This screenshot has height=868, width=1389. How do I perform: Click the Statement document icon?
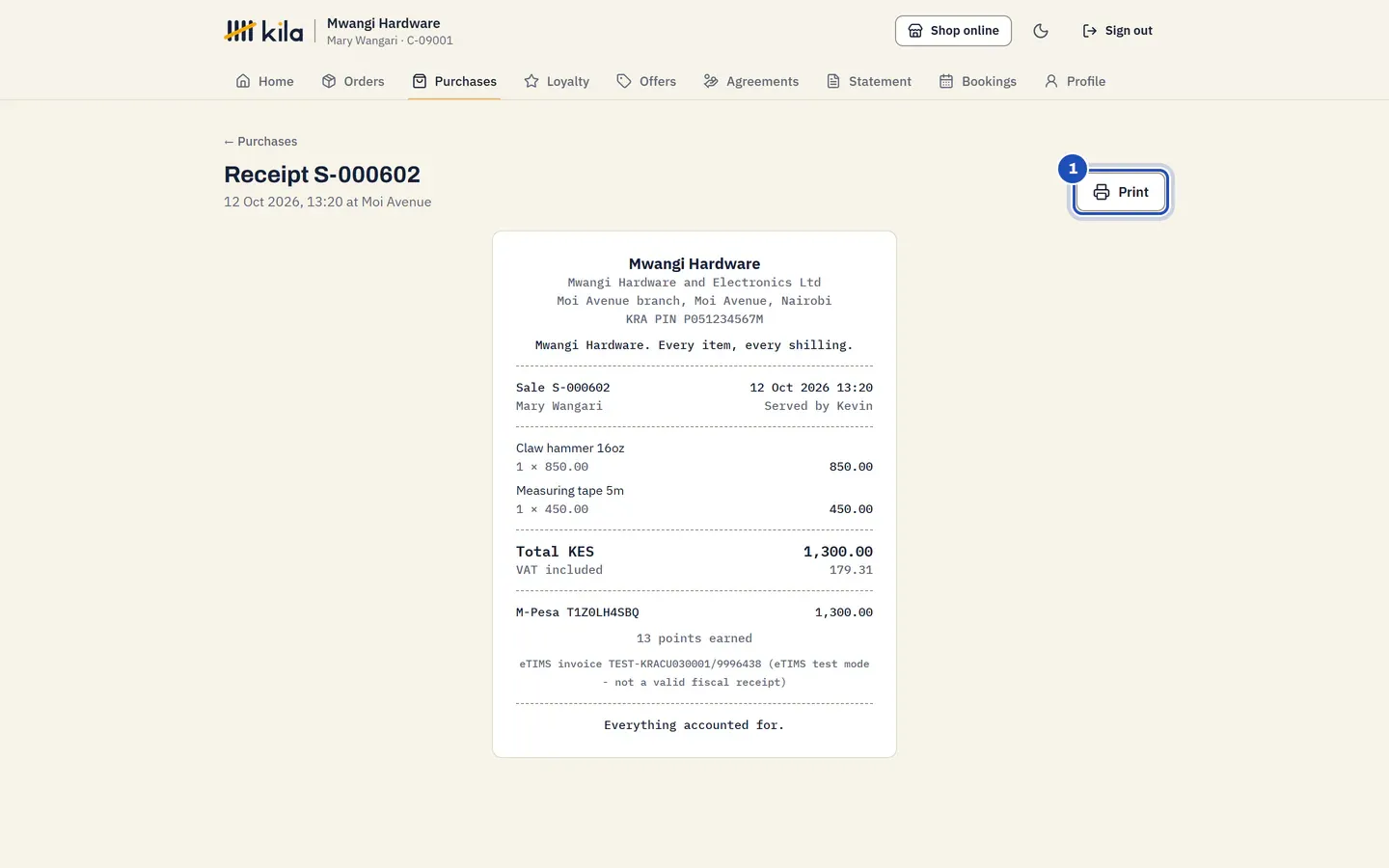click(x=833, y=81)
